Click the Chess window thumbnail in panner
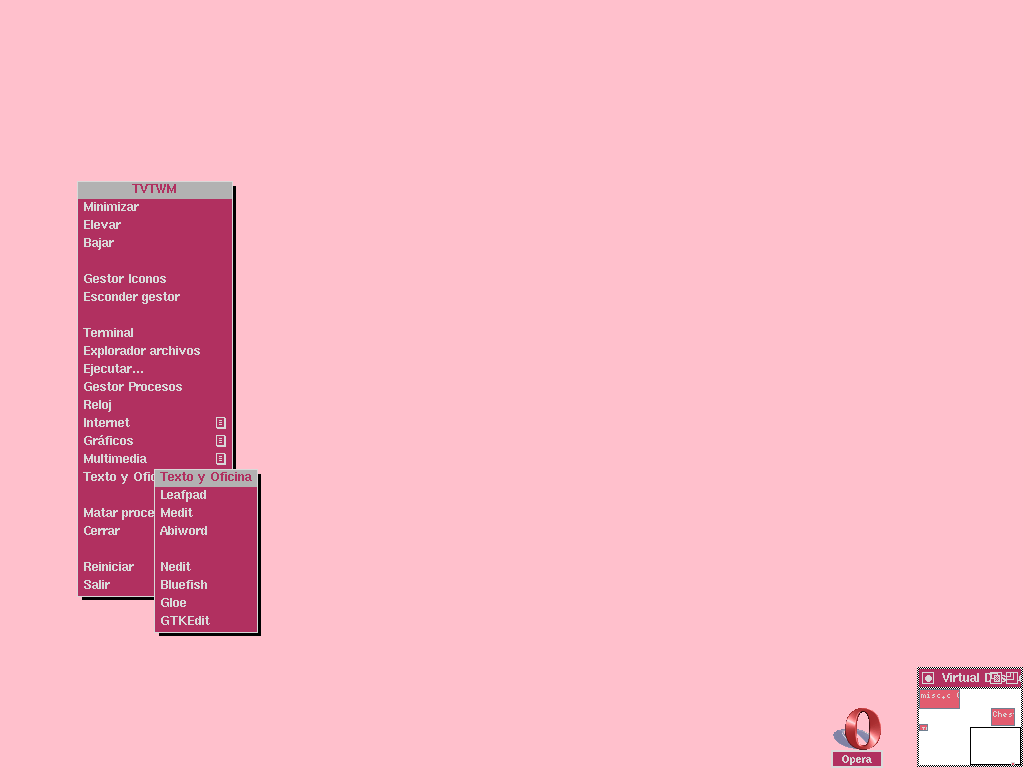 pos(1003,716)
